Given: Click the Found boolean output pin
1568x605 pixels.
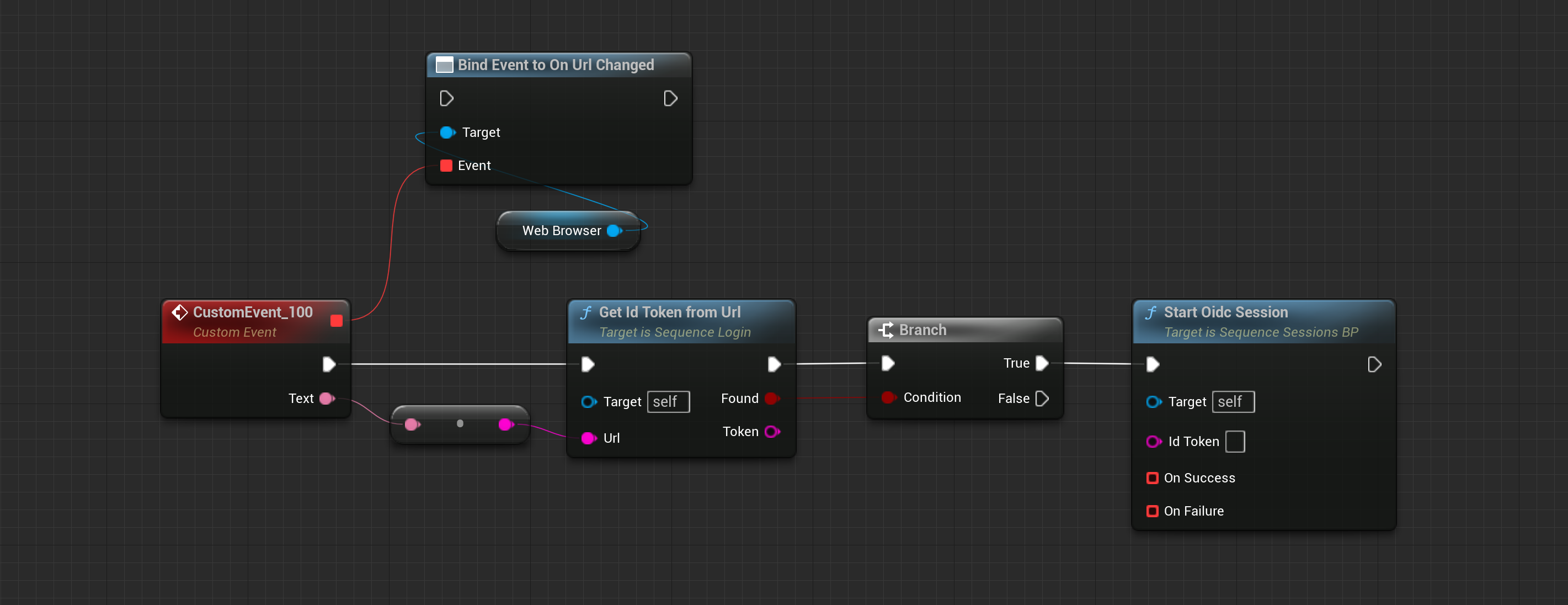Looking at the screenshot, I should [x=772, y=399].
